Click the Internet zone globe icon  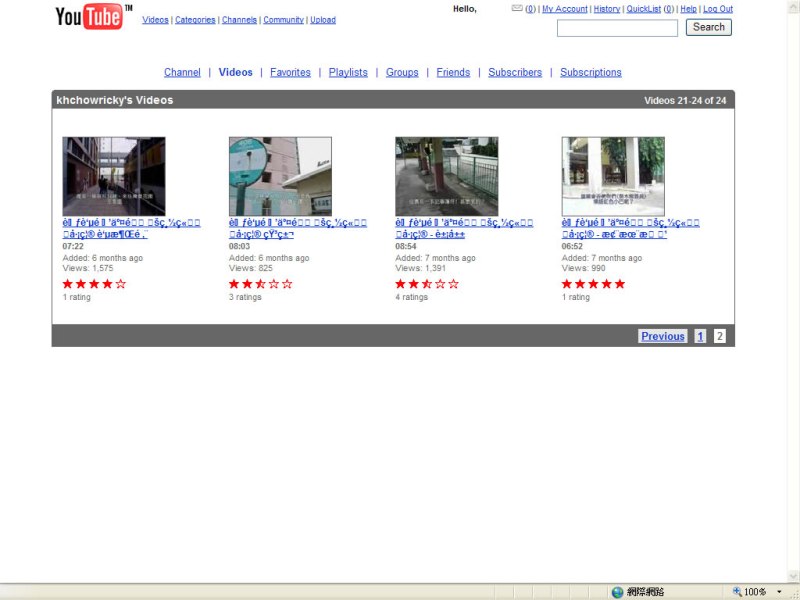pyautogui.click(x=617, y=592)
